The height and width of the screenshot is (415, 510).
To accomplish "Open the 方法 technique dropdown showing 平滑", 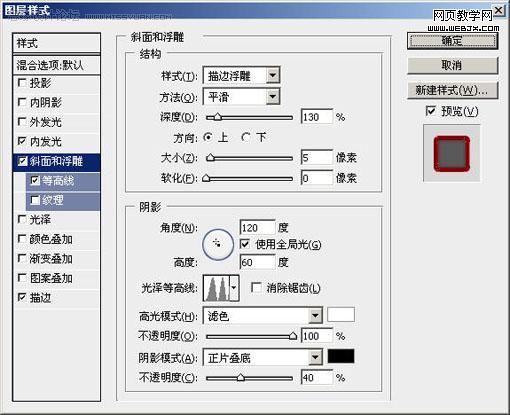I will coord(241,97).
